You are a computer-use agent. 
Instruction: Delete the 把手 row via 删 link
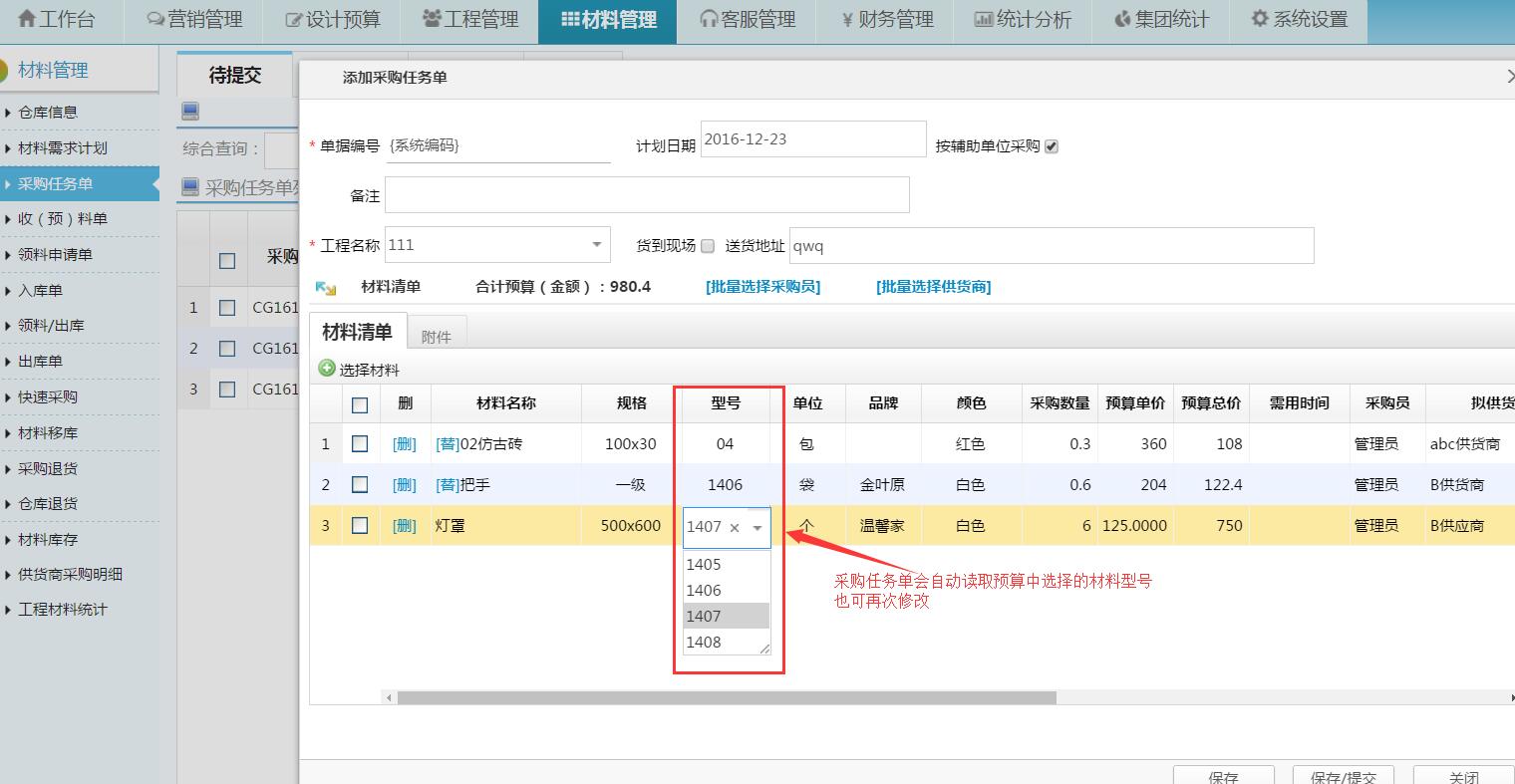pyautogui.click(x=404, y=485)
